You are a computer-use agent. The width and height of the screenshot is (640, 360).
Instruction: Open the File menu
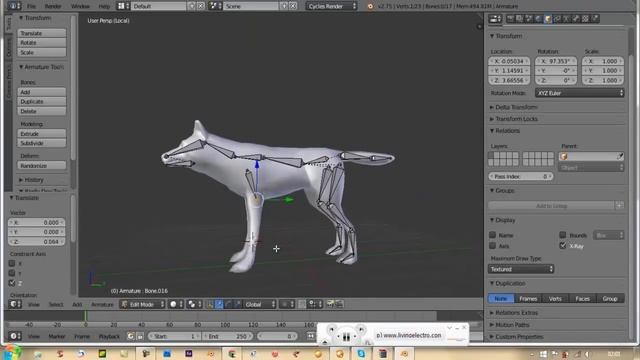pos(31,6)
